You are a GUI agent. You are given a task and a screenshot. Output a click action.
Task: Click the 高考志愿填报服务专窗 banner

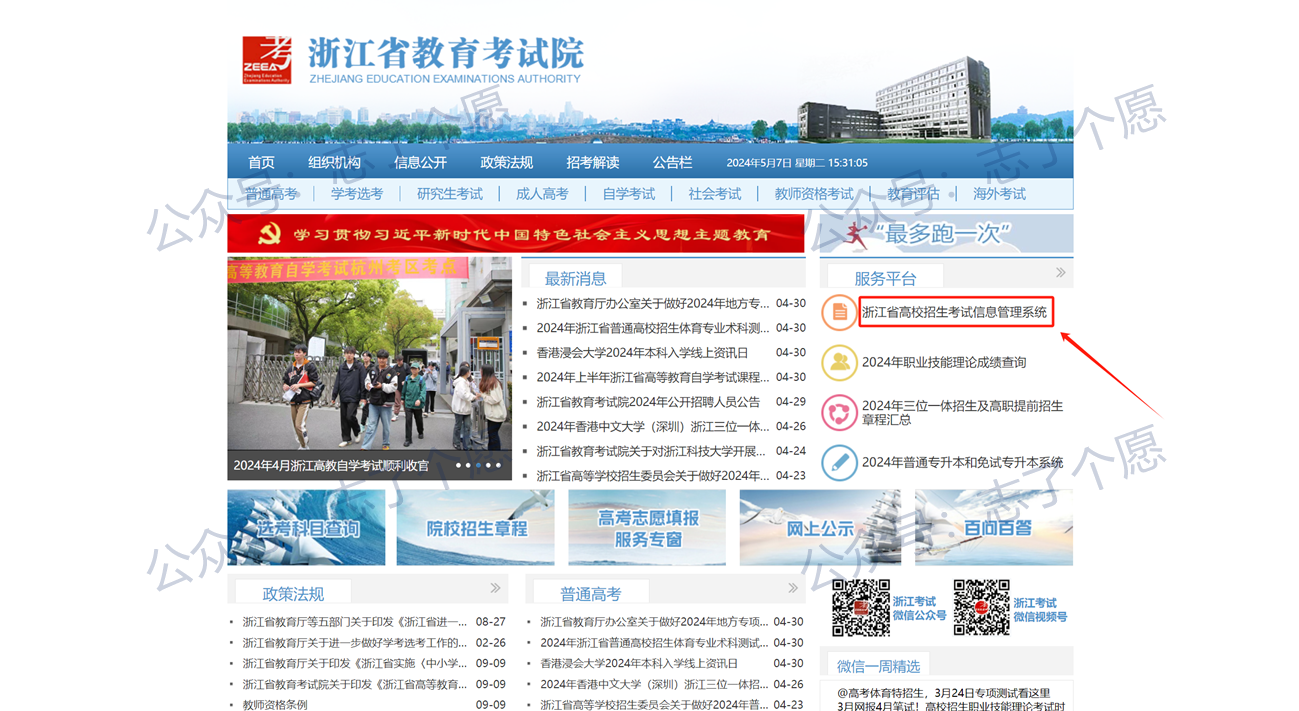647,528
